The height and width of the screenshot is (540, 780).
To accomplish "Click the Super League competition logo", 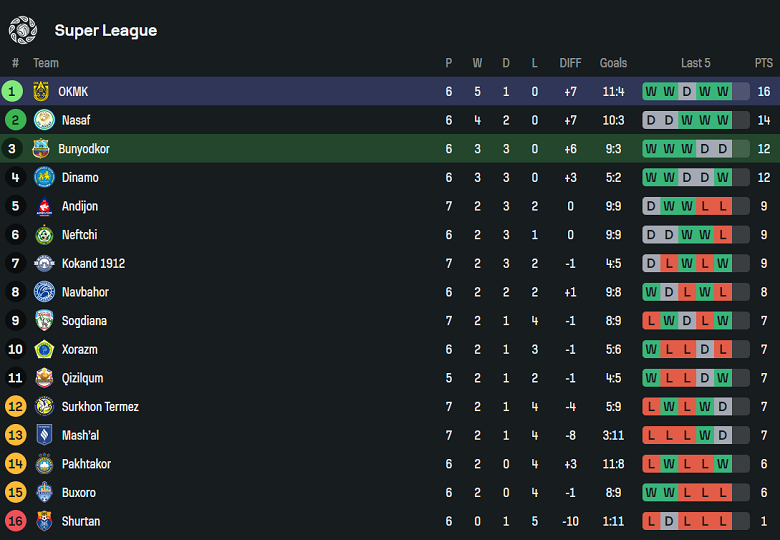I will [x=22, y=30].
